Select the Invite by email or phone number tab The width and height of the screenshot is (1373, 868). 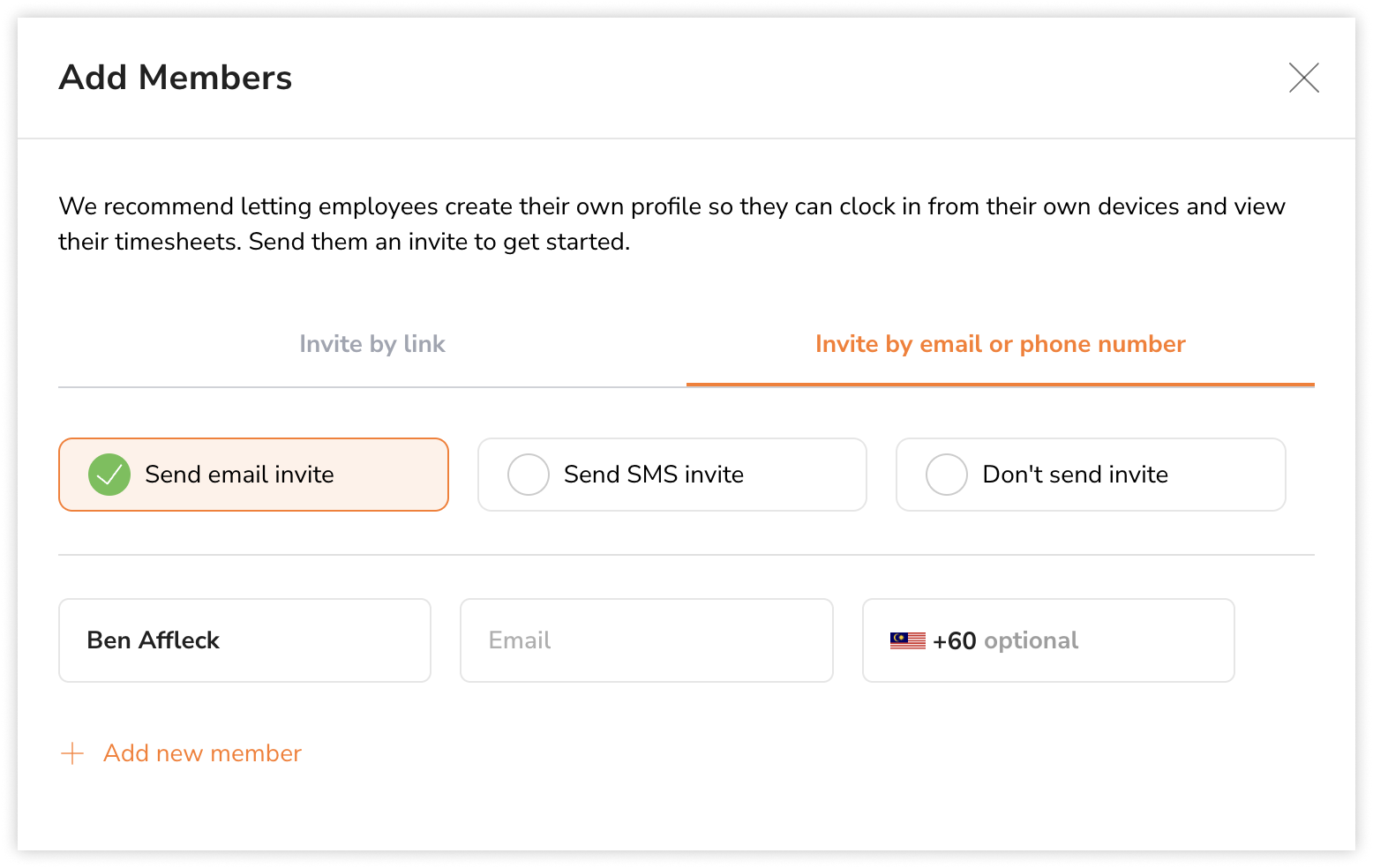[1001, 344]
